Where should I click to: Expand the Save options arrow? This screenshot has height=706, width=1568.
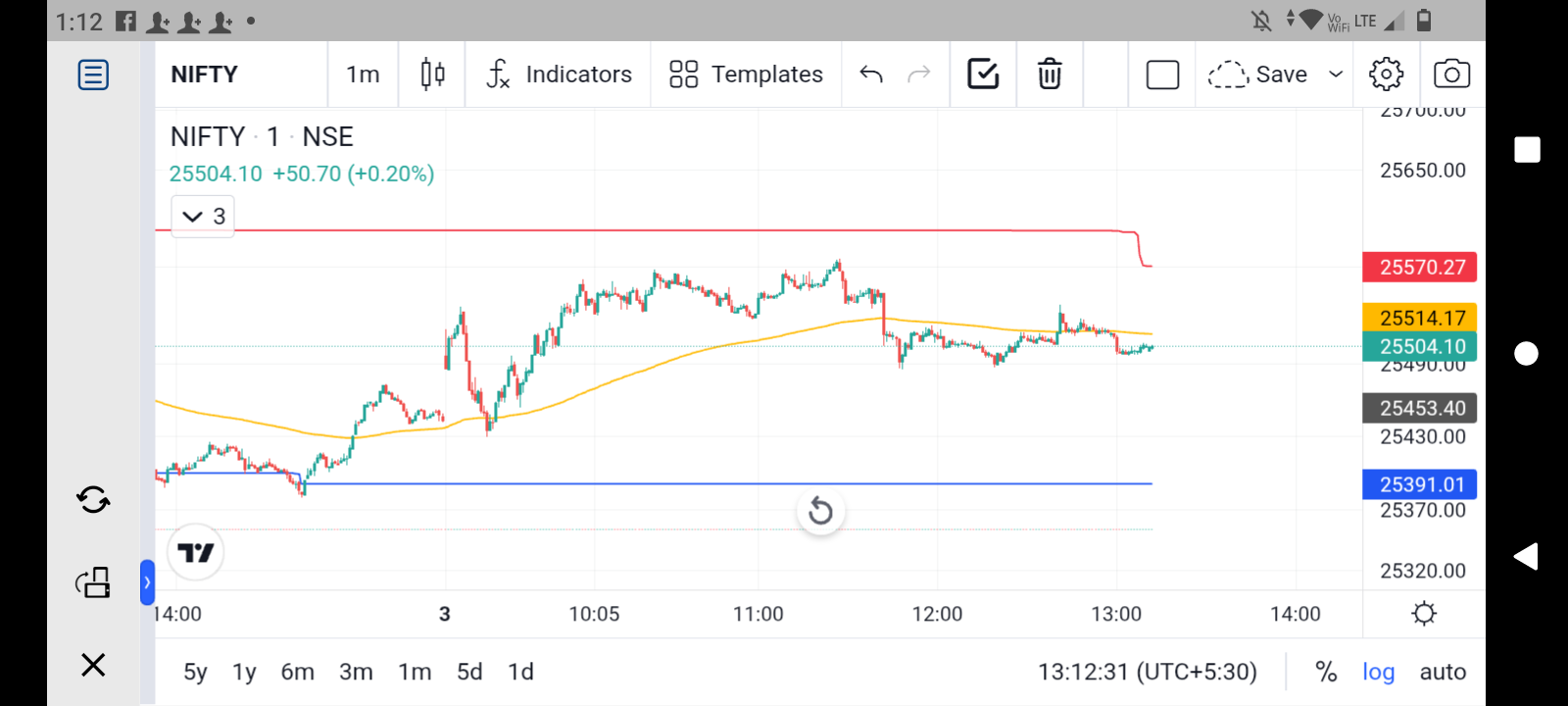point(1336,75)
